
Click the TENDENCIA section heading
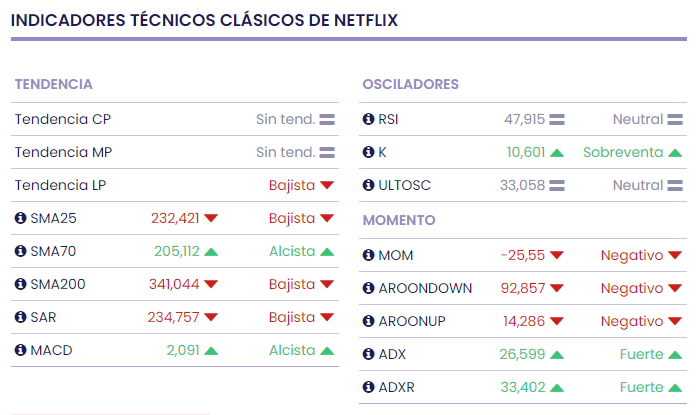pyautogui.click(x=53, y=84)
